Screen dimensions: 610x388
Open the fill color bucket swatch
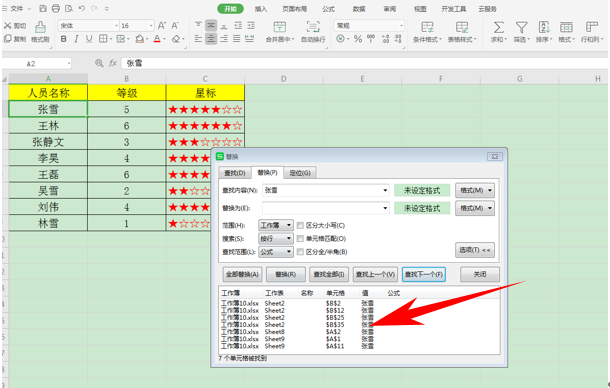140,39
